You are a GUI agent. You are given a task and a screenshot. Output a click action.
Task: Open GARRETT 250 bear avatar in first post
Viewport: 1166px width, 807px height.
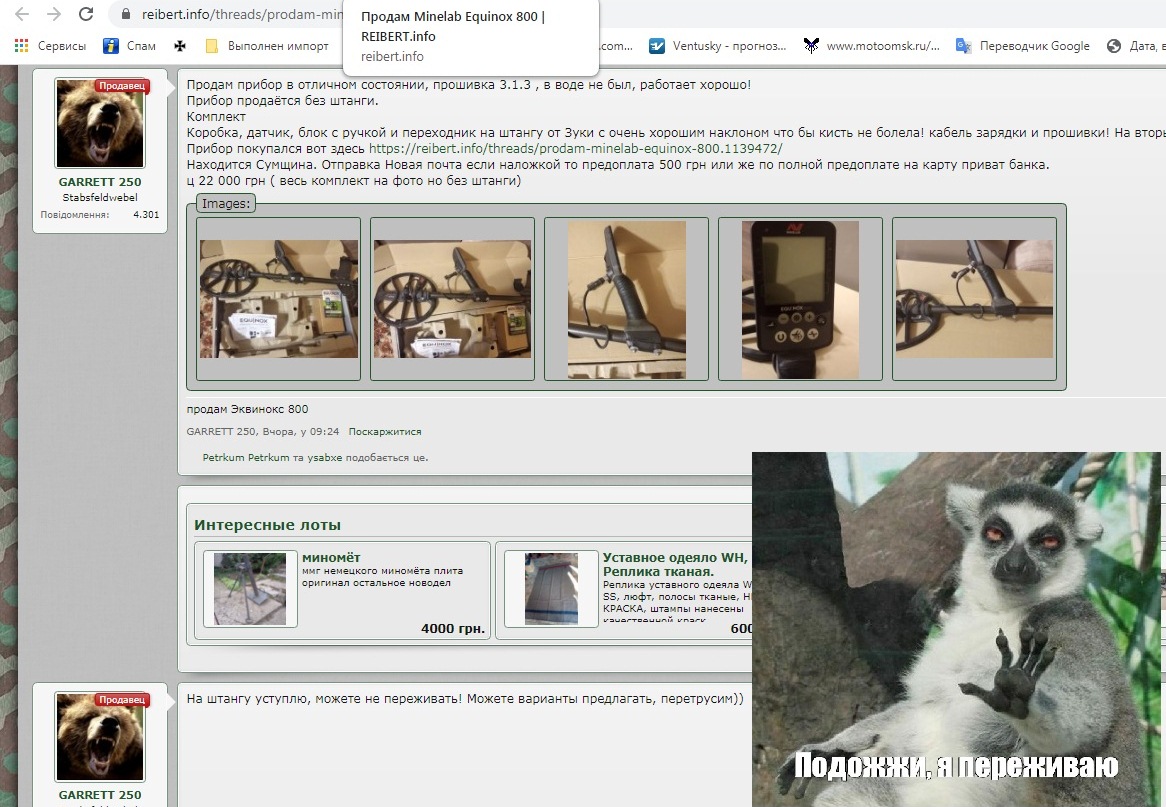tap(100, 123)
